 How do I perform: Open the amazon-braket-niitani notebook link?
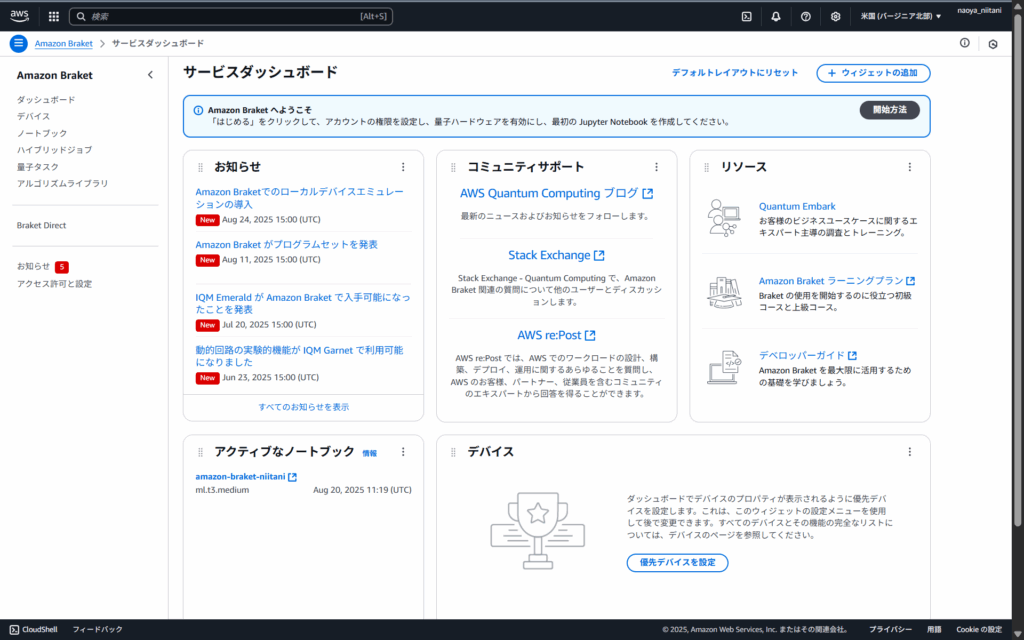pyautogui.click(x=246, y=477)
